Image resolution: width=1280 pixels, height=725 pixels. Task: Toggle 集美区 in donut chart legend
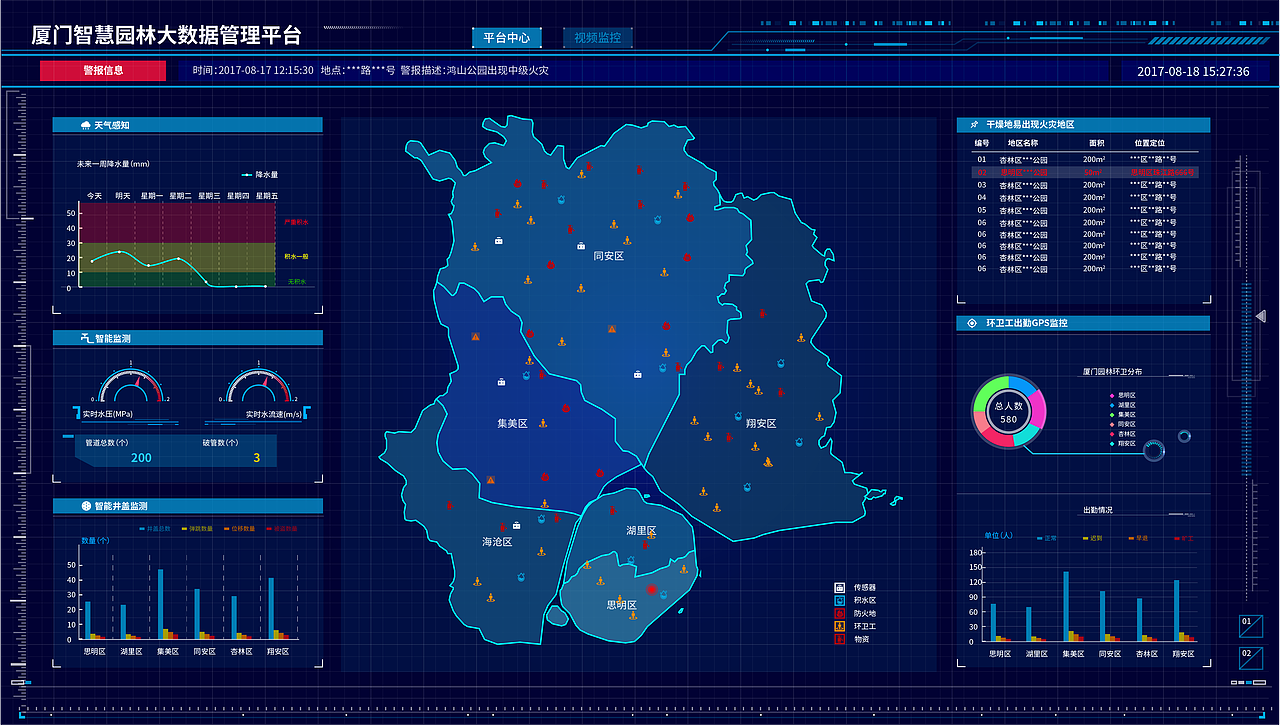[x=1122, y=414]
